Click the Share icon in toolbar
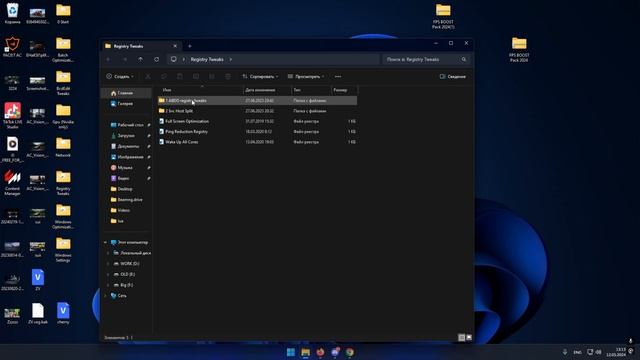 (212, 76)
